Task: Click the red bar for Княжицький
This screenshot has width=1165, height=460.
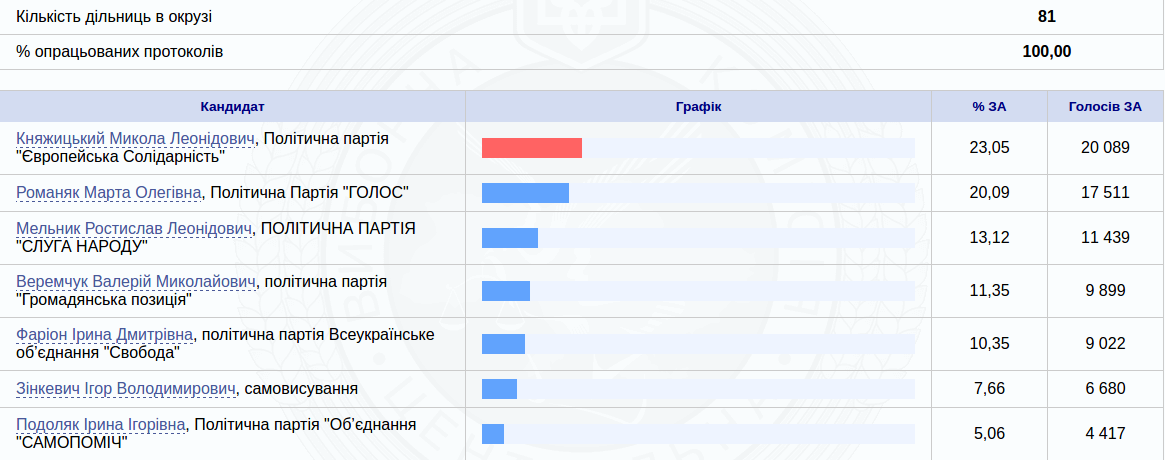Action: pyautogui.click(x=532, y=148)
